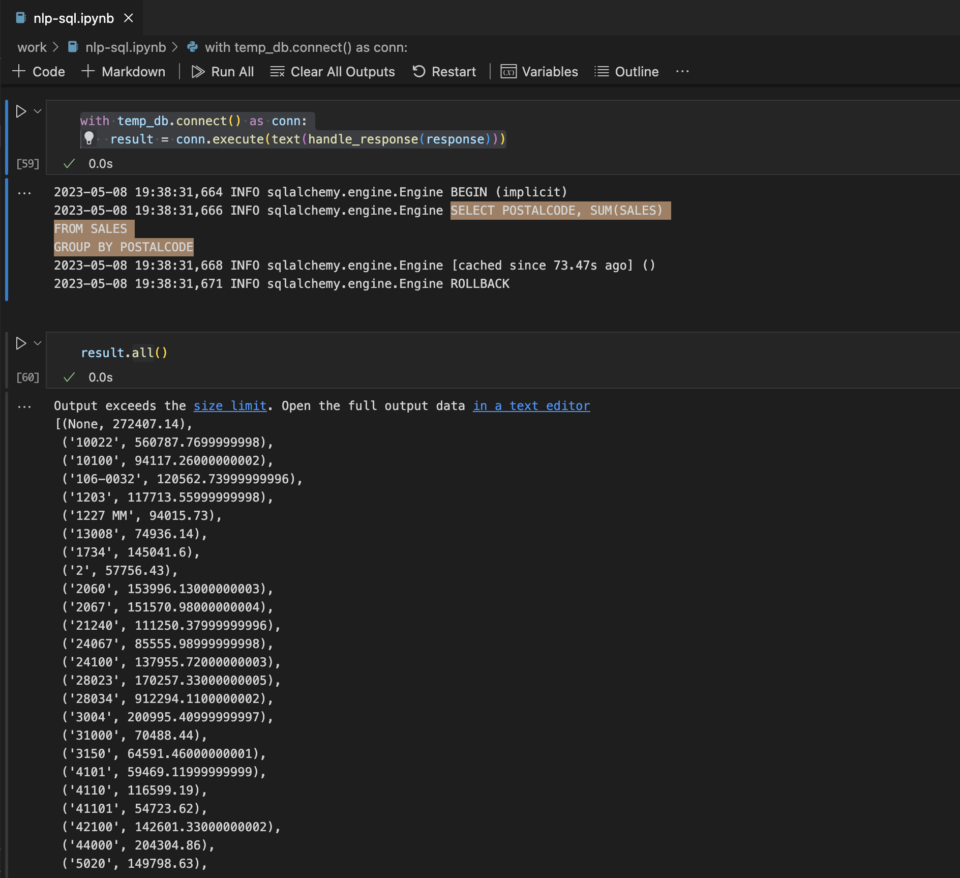The image size is (960, 878).
Task: Open full output 'in a text editor'
Action: click(x=531, y=406)
